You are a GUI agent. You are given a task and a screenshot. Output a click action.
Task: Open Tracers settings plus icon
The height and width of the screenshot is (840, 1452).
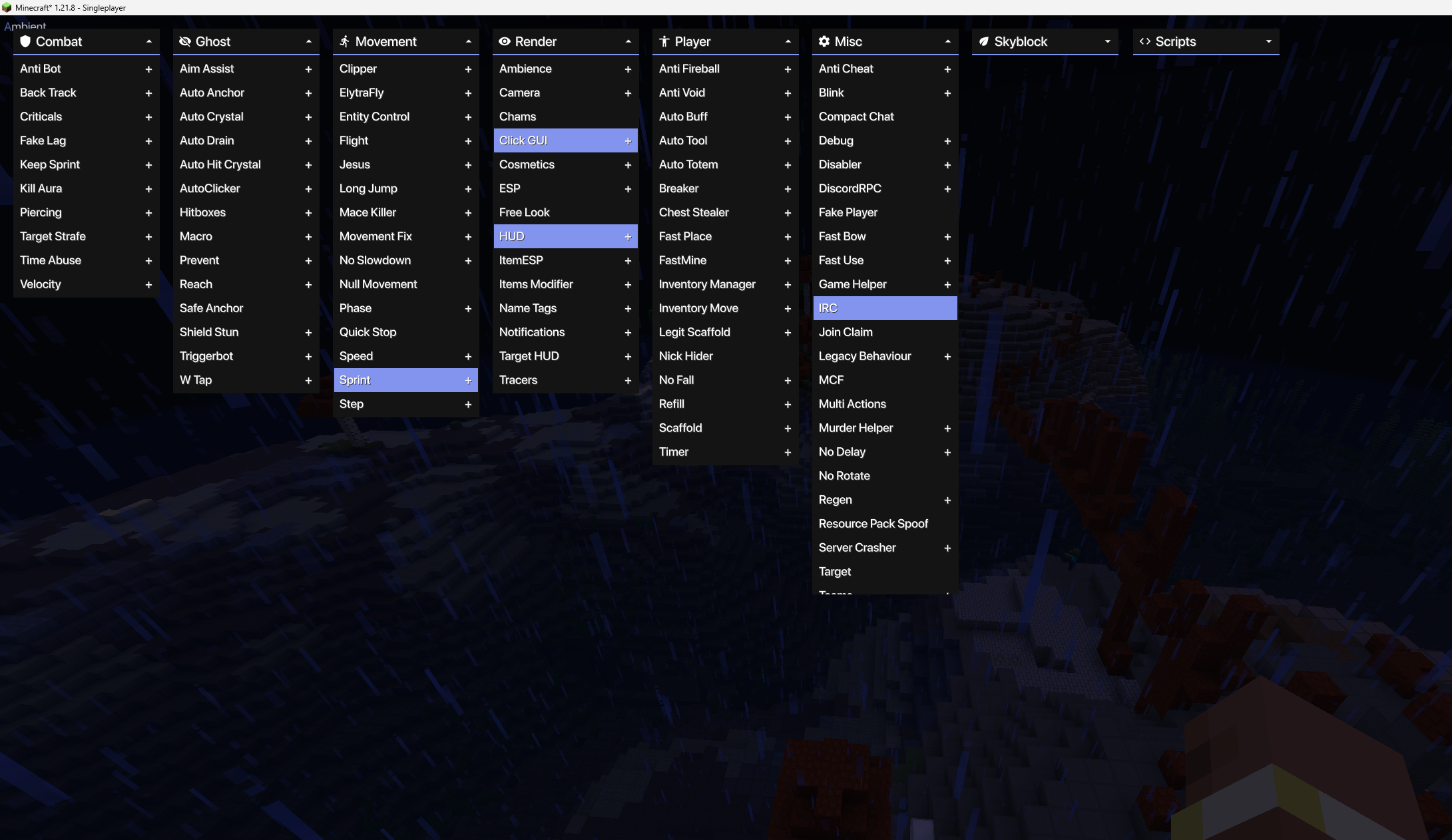click(x=628, y=381)
